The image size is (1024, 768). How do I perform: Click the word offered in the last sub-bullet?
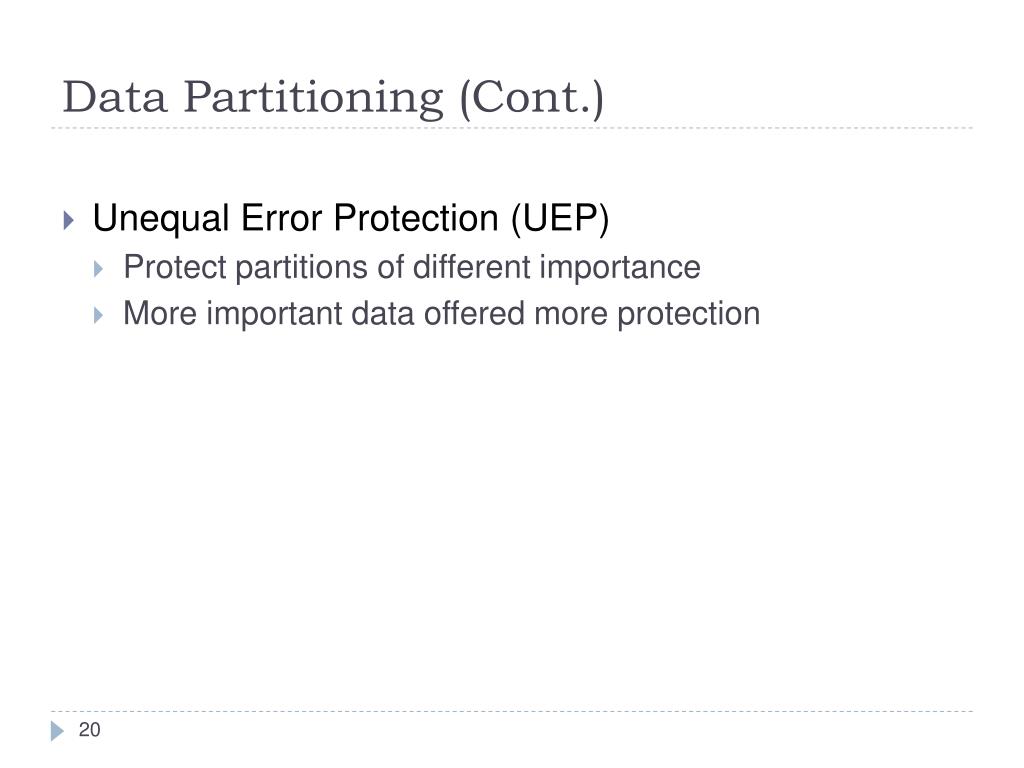click(x=474, y=313)
